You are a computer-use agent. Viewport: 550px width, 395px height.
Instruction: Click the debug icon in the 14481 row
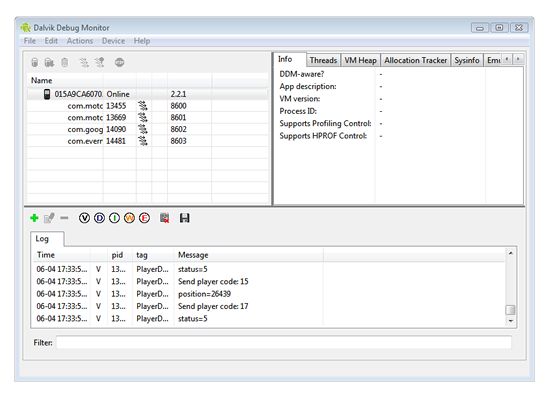[143, 141]
